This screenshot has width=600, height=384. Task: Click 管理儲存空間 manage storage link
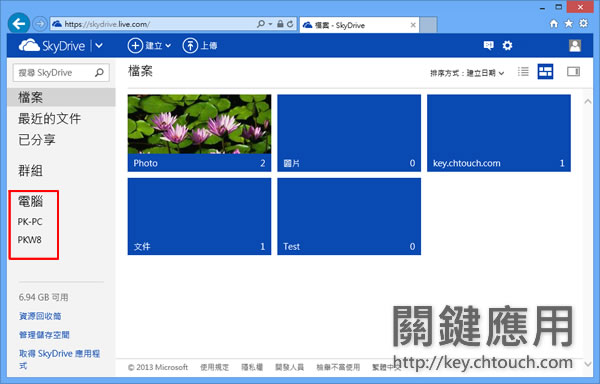point(44,335)
